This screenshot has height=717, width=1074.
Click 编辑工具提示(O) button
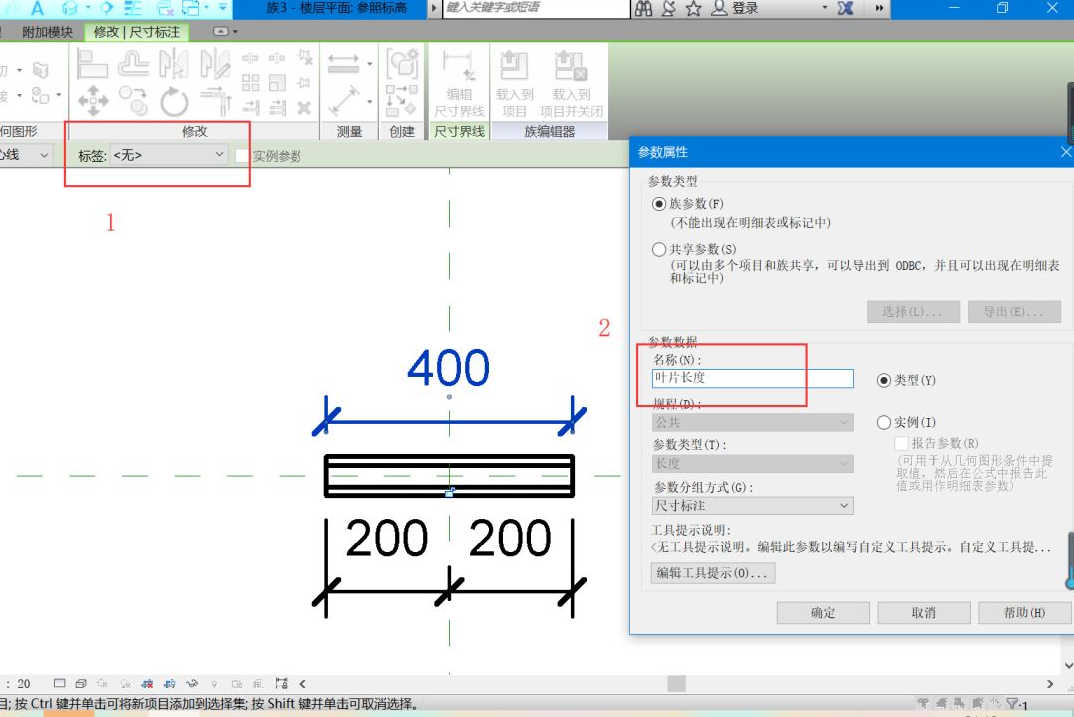pyautogui.click(x=711, y=572)
